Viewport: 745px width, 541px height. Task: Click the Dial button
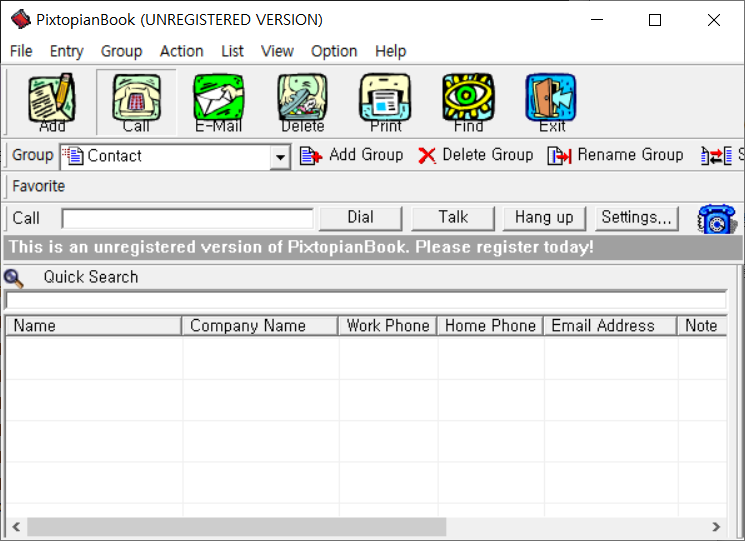pos(361,218)
